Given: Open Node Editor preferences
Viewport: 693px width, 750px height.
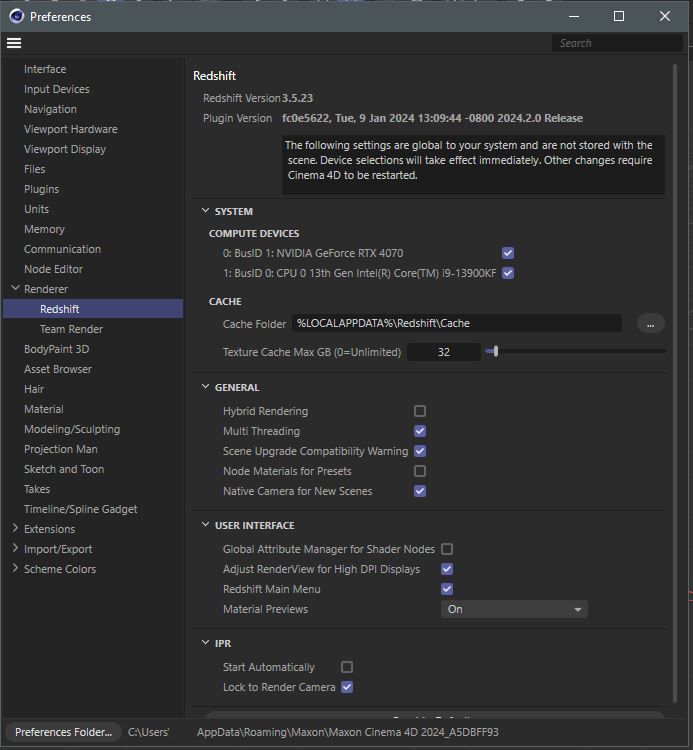Looking at the screenshot, I should click(x=53, y=269).
